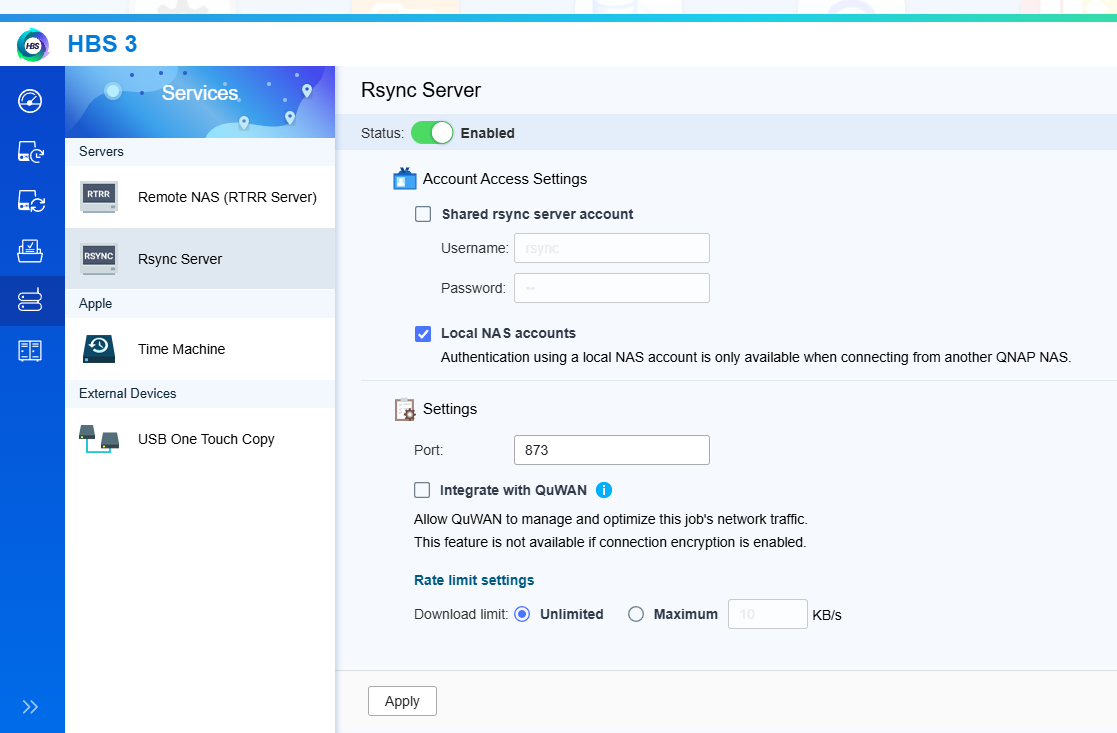Select the Maximum download limit radio button

[x=636, y=614]
